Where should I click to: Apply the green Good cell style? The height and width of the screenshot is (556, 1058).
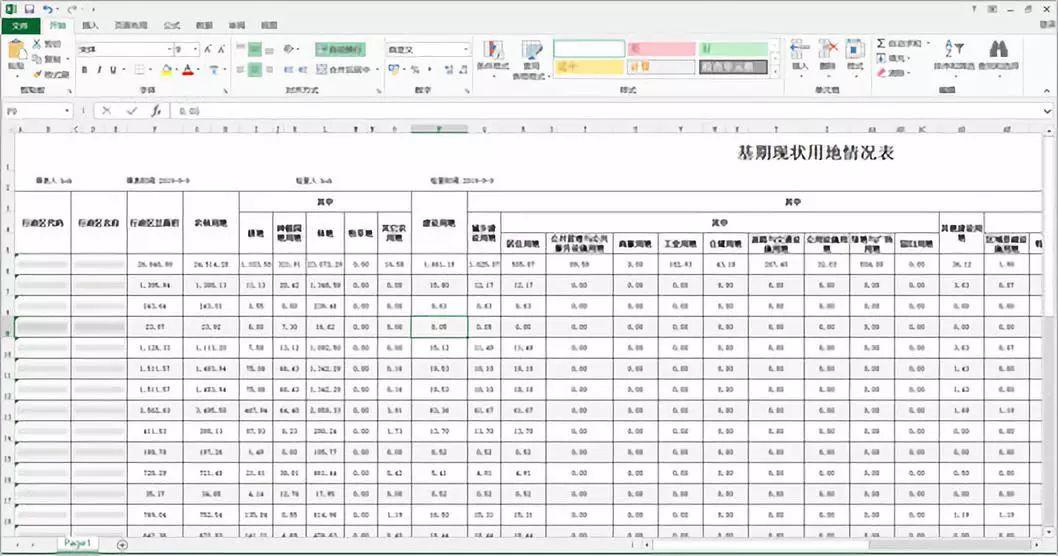pos(733,49)
